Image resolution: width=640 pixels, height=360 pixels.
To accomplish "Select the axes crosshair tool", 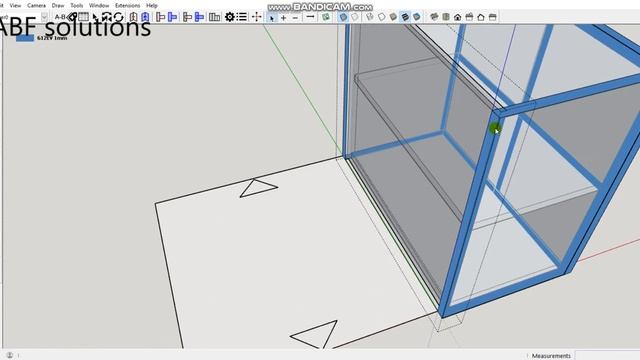I will click(257, 17).
